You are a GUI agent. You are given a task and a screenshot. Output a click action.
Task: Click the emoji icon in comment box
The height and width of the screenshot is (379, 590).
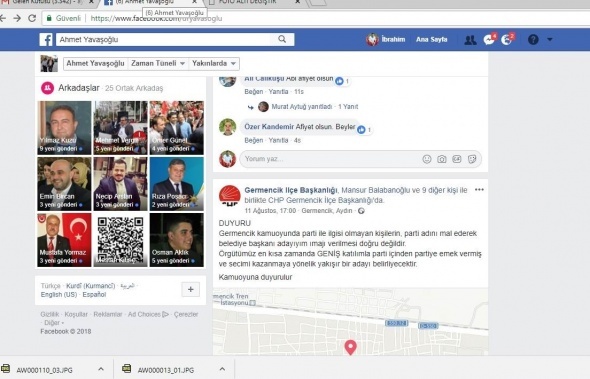pyautogui.click(x=427, y=159)
